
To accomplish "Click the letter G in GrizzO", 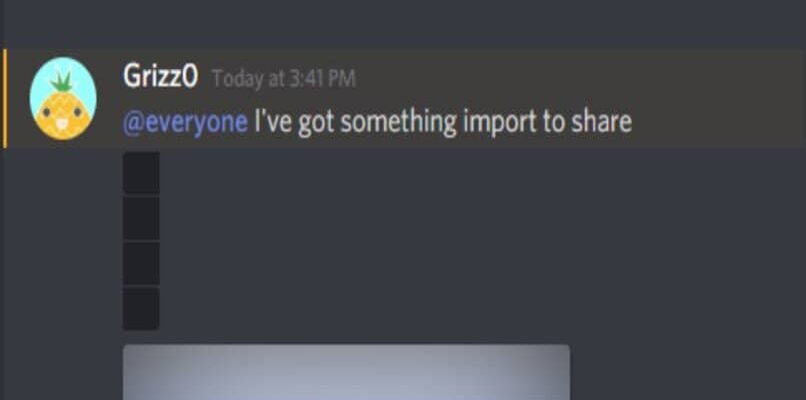I will point(131,77).
